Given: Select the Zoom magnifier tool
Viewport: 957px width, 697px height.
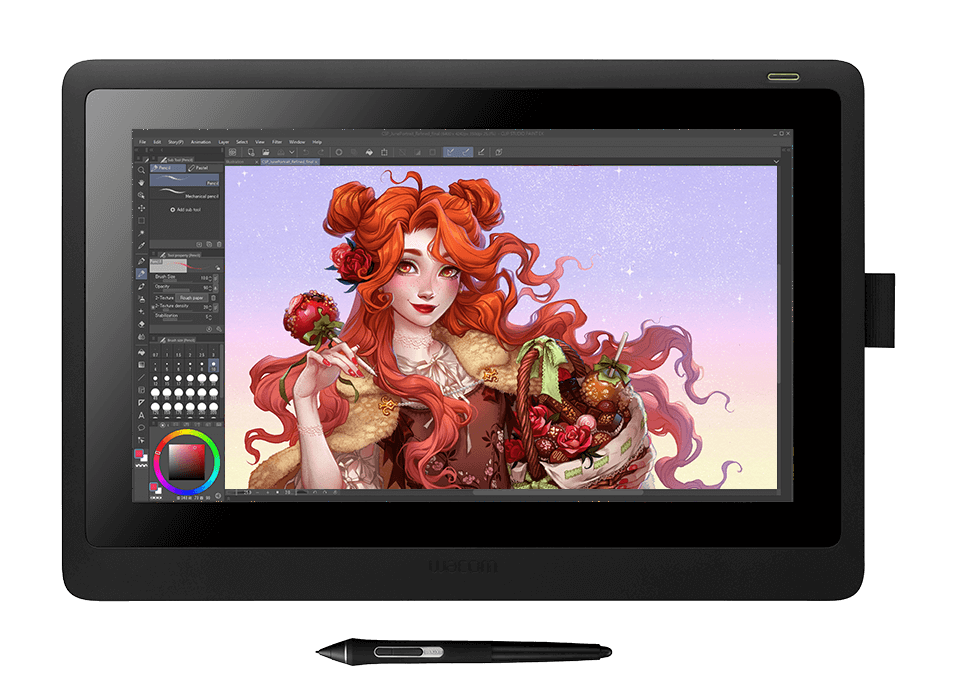Looking at the screenshot, I should (x=142, y=171).
